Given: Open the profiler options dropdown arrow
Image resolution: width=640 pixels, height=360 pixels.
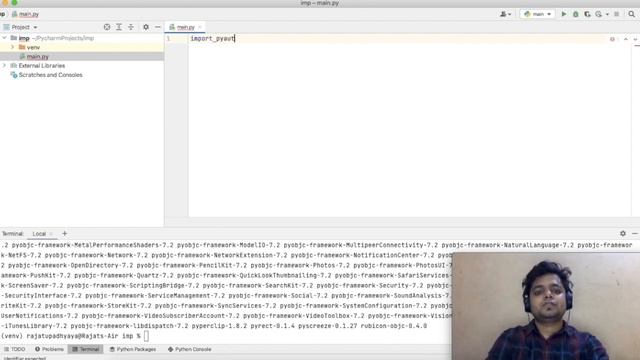Looking at the screenshot, I should (x=607, y=14).
